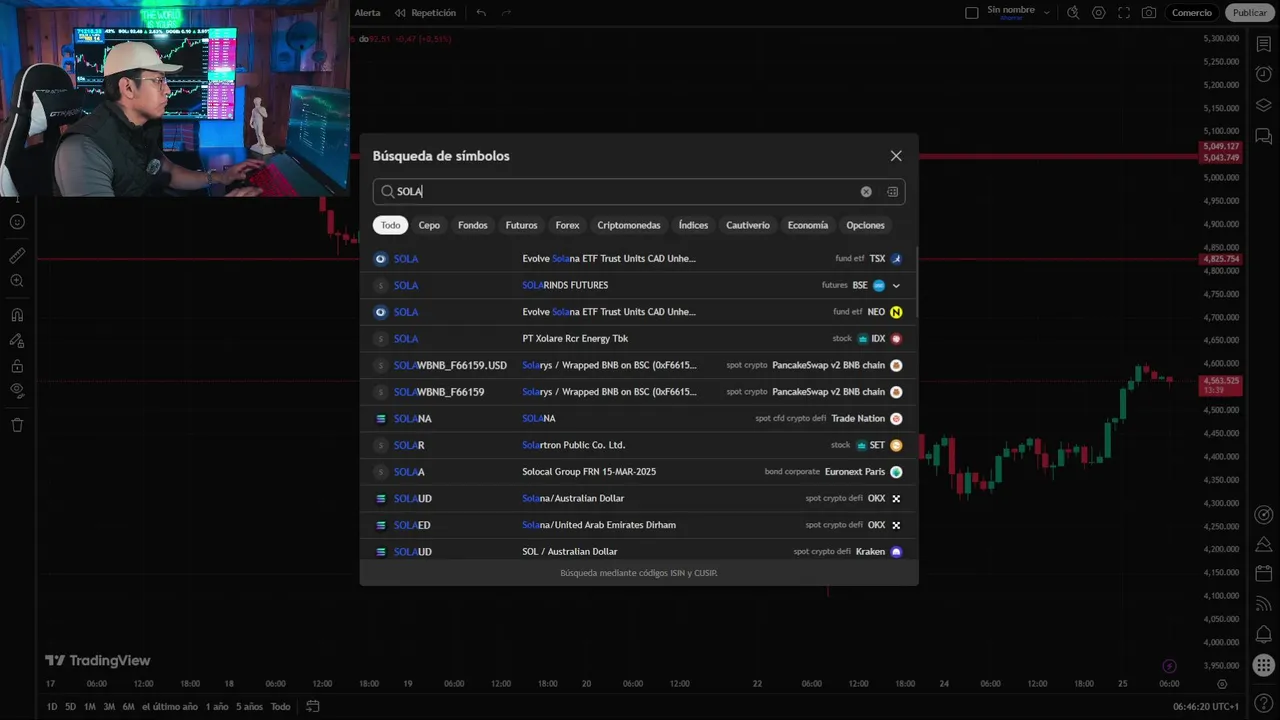Screen dimensions: 1280x720
Task: Expand the SOLARINDS FUTURES BSE row chevron
Action: click(896, 285)
